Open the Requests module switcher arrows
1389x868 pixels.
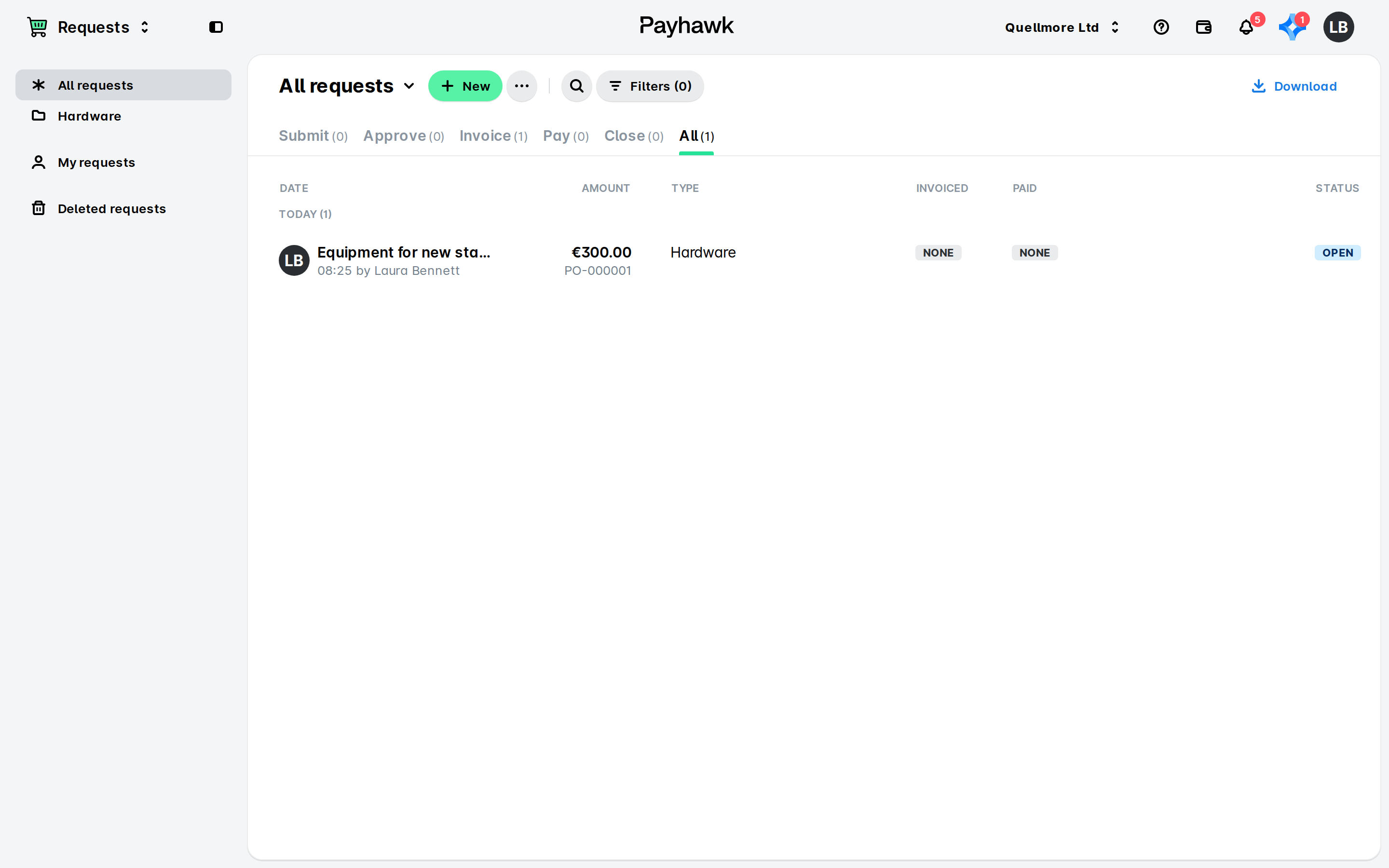coord(145,27)
